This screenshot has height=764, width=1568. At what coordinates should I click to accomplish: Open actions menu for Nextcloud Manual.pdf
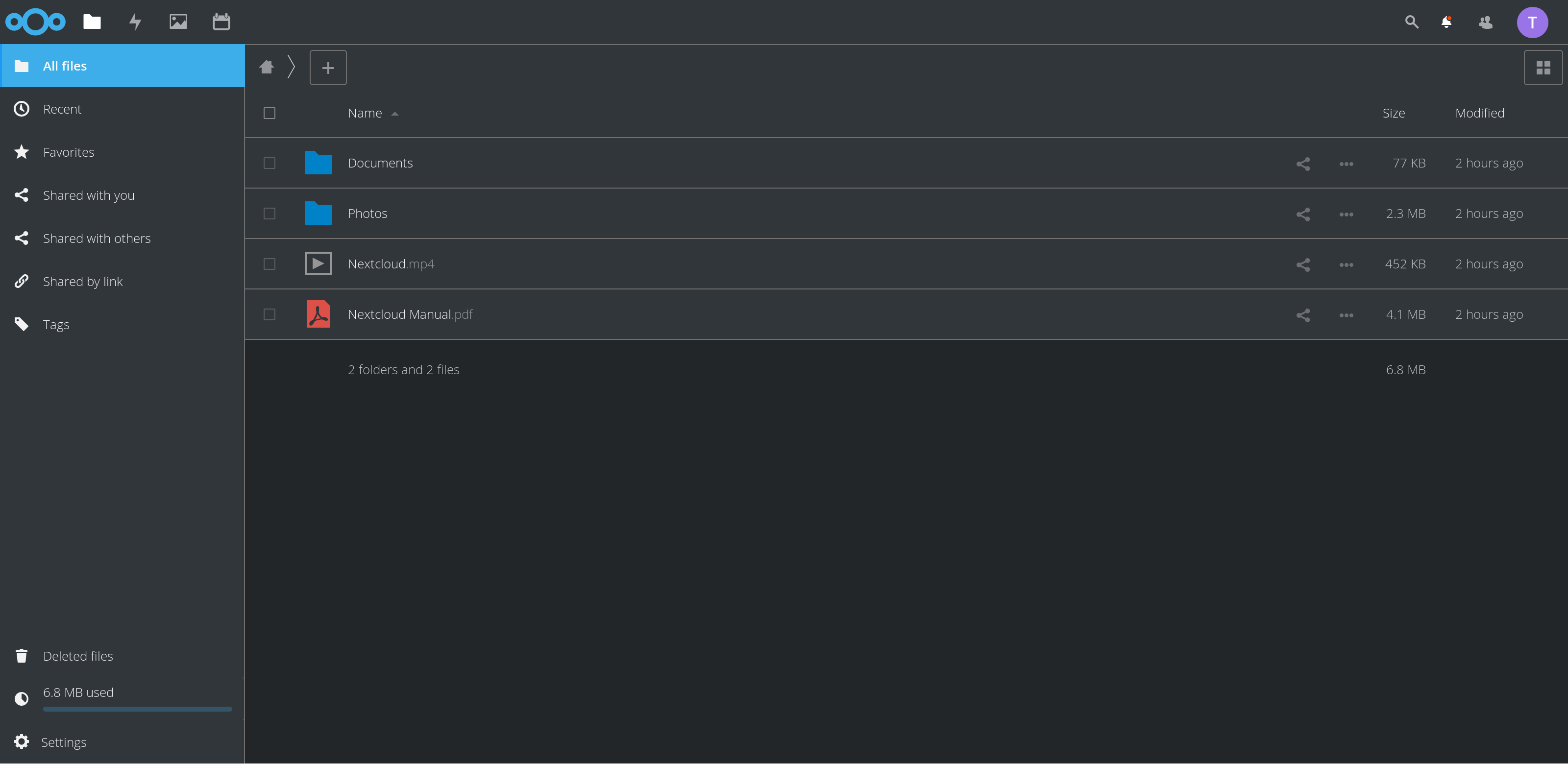click(1346, 315)
